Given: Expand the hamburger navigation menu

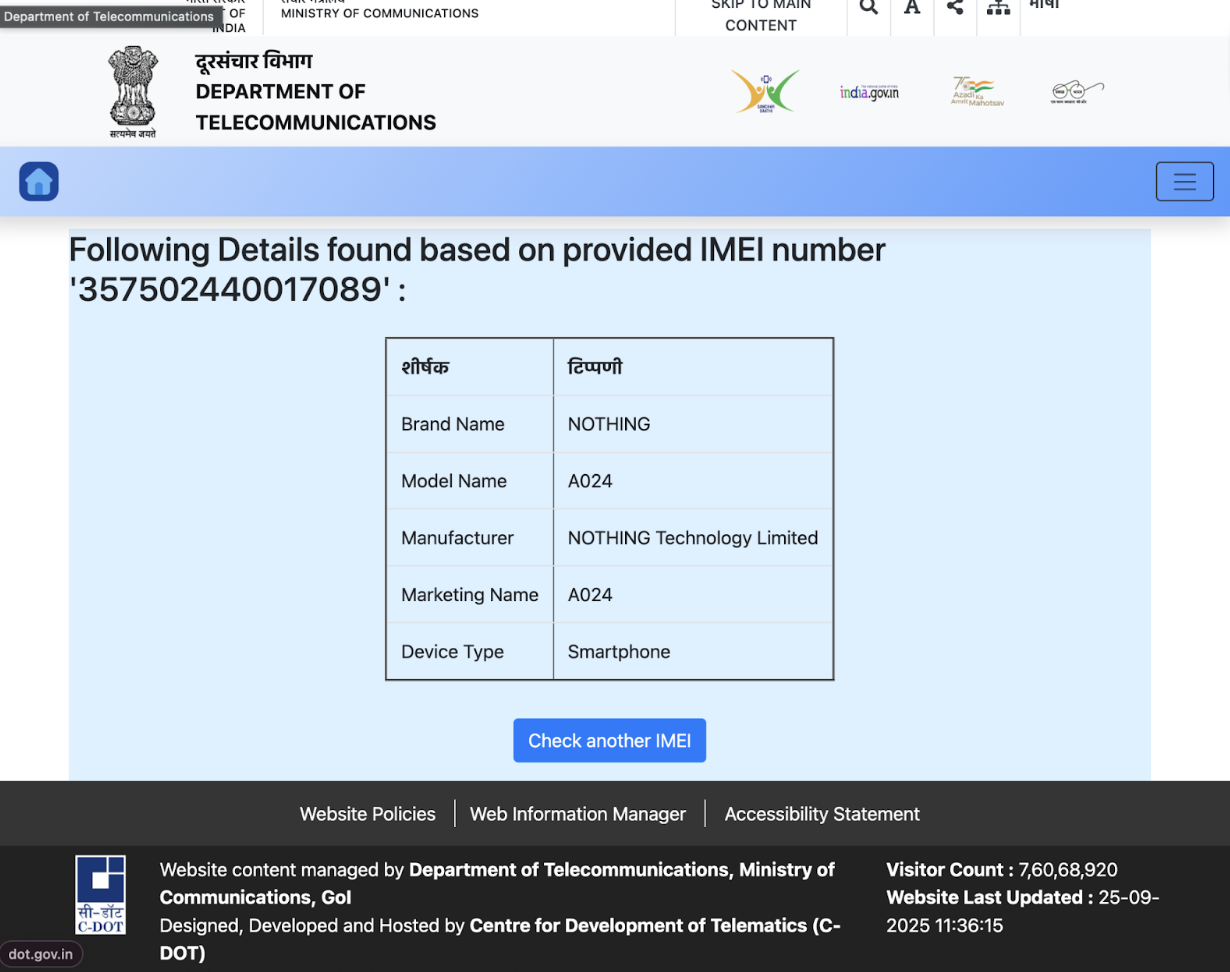Looking at the screenshot, I should coord(1184,181).
